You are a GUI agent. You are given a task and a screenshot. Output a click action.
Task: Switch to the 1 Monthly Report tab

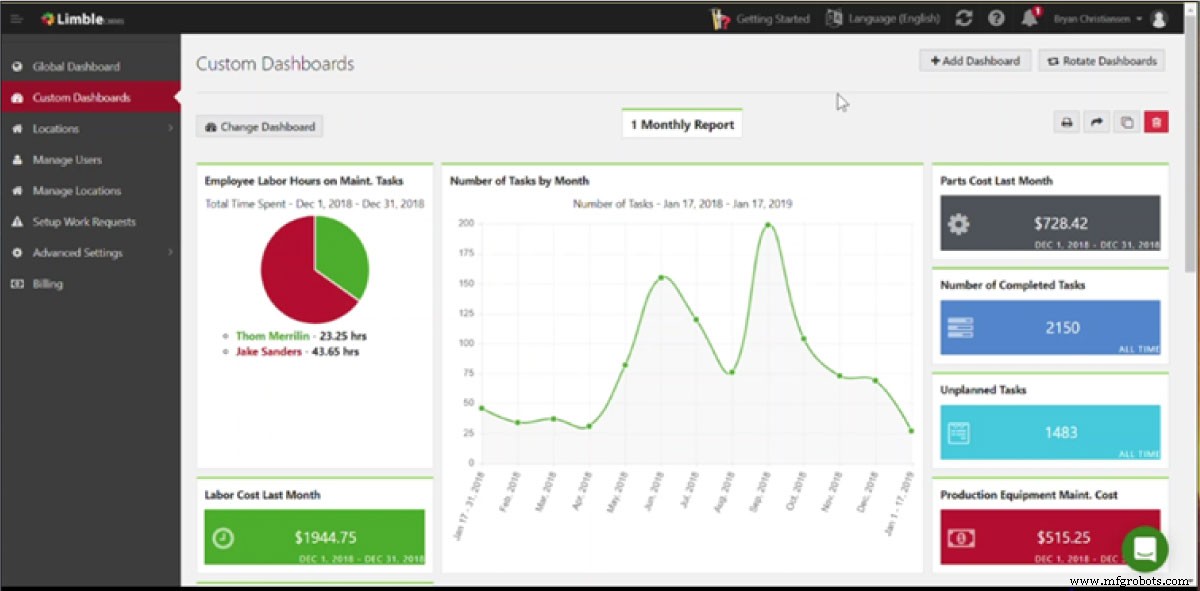pyautogui.click(x=682, y=124)
